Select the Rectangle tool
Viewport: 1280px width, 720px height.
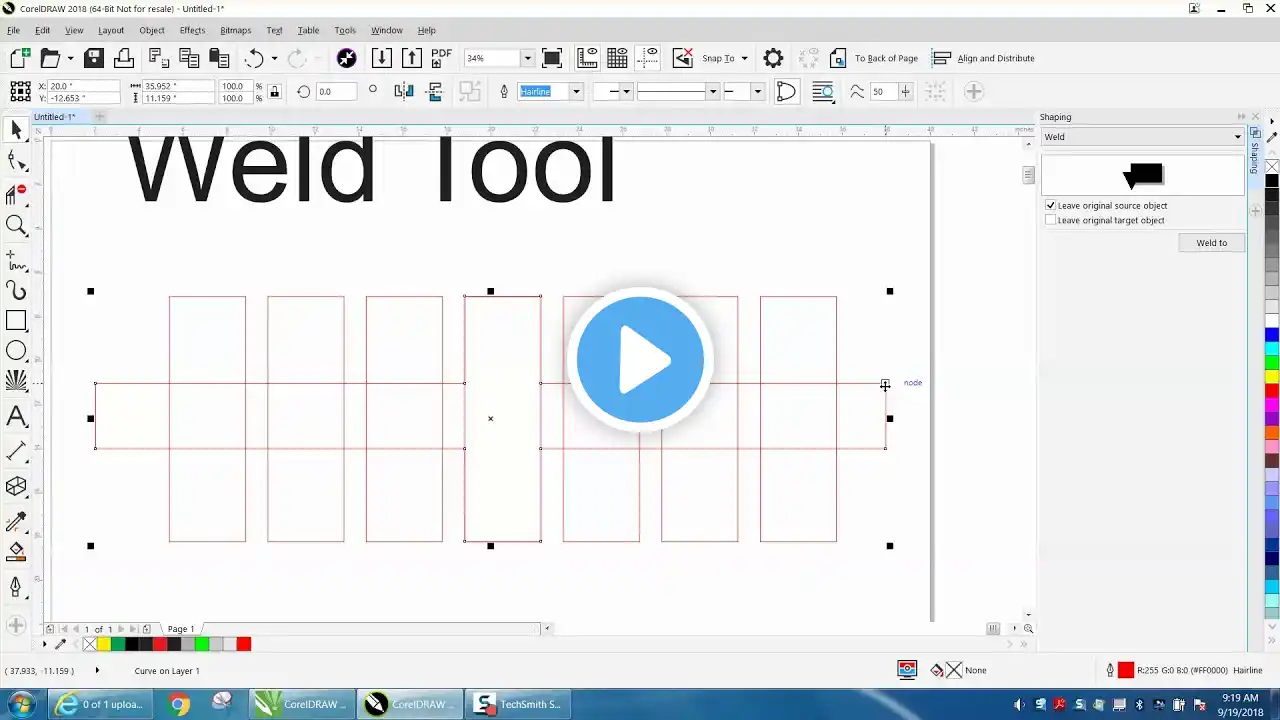16,321
